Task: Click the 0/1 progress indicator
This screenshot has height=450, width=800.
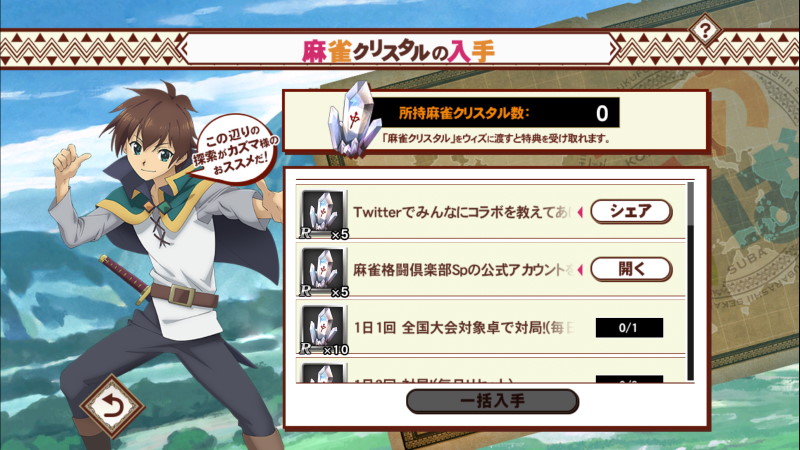Action: pos(629,328)
